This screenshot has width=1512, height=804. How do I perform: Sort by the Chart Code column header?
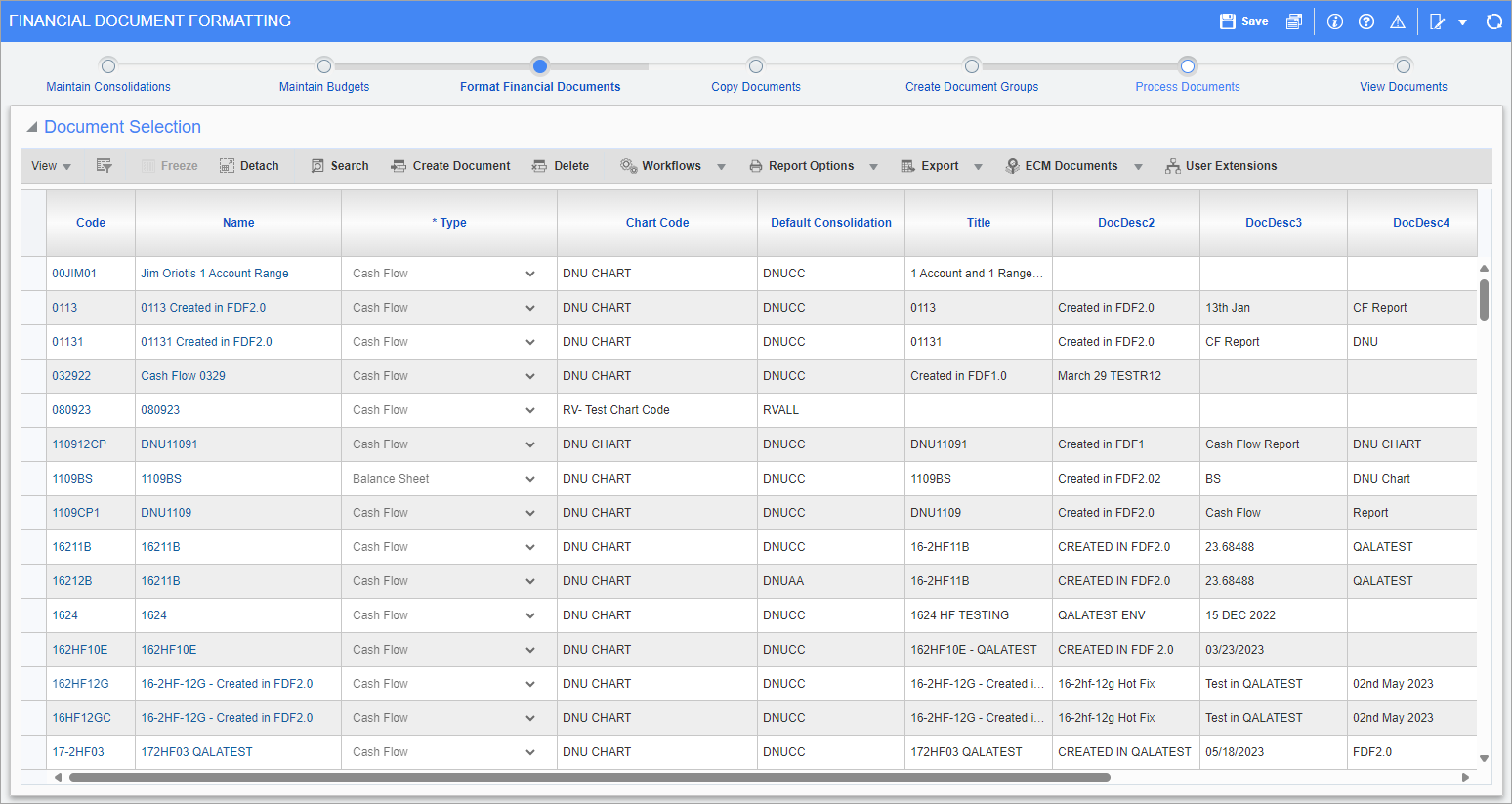(657, 223)
